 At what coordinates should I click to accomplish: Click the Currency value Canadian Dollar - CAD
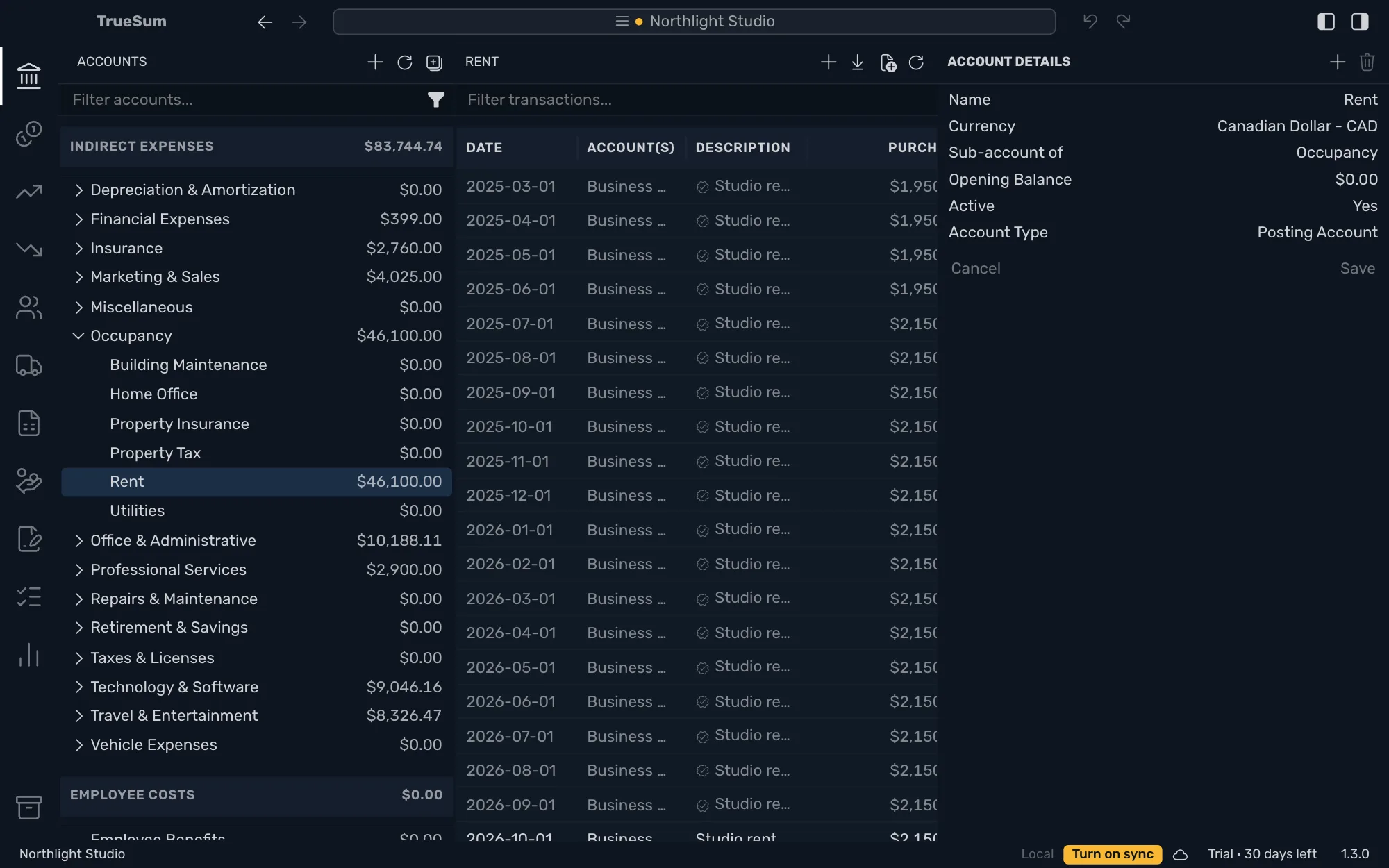click(x=1297, y=126)
